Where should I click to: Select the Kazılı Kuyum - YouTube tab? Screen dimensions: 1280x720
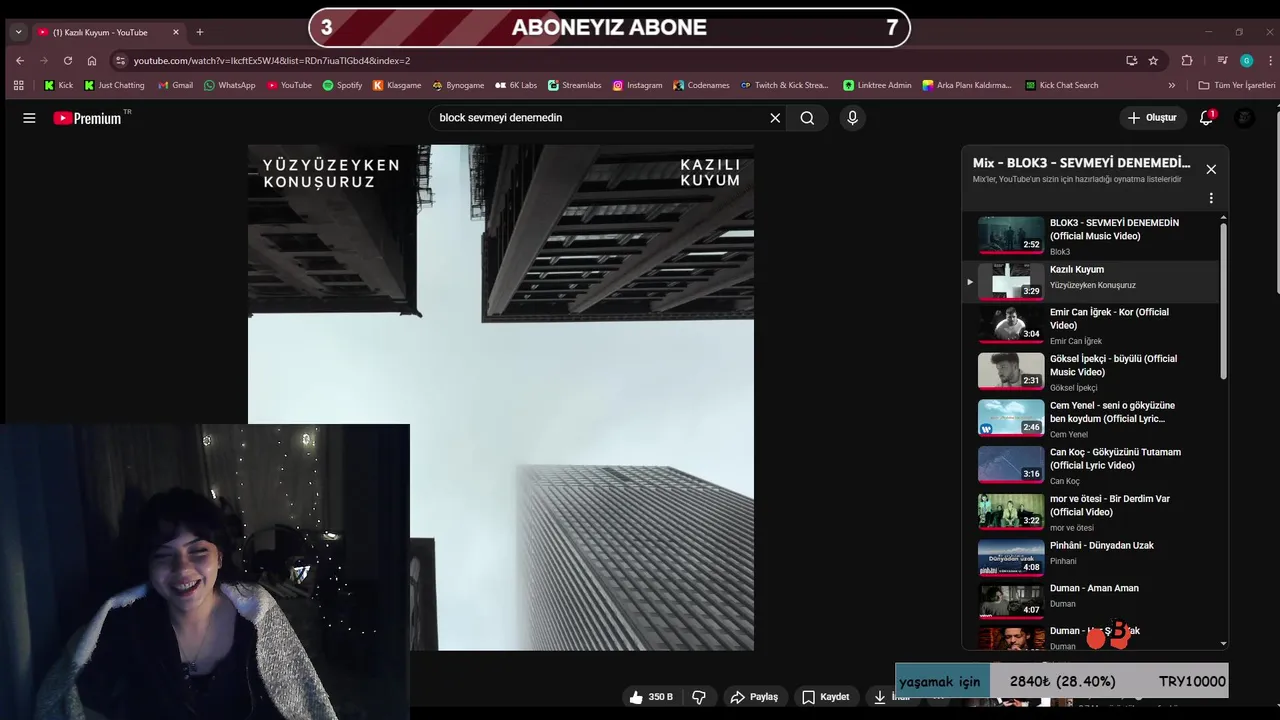click(108, 32)
